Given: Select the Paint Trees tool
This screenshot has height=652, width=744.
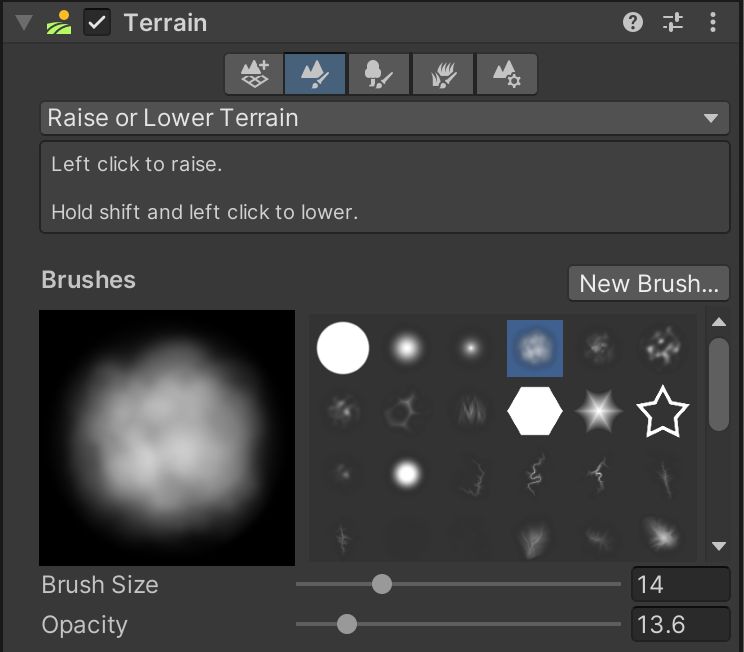Looking at the screenshot, I should [380, 74].
